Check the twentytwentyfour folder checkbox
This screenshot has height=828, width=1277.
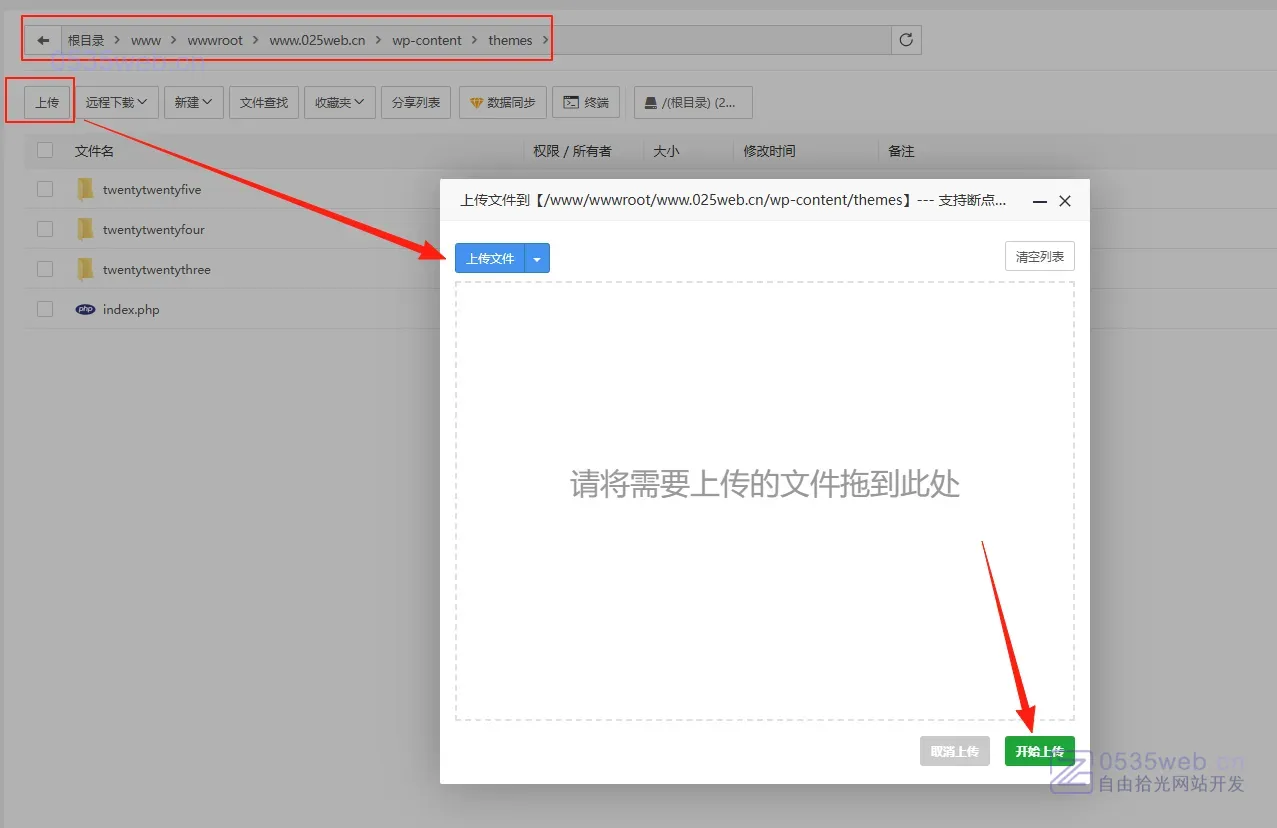(x=45, y=230)
